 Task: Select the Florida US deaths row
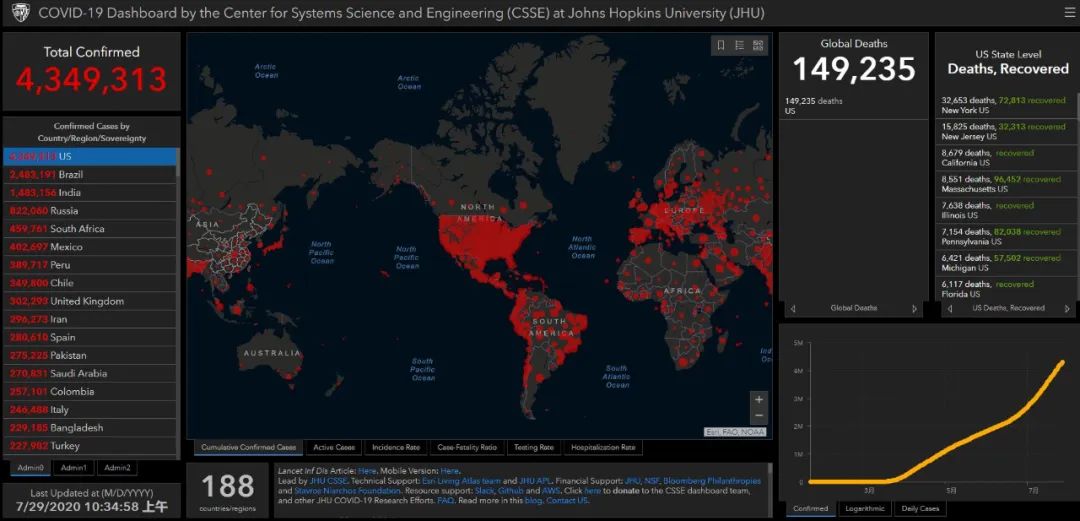click(1006, 289)
